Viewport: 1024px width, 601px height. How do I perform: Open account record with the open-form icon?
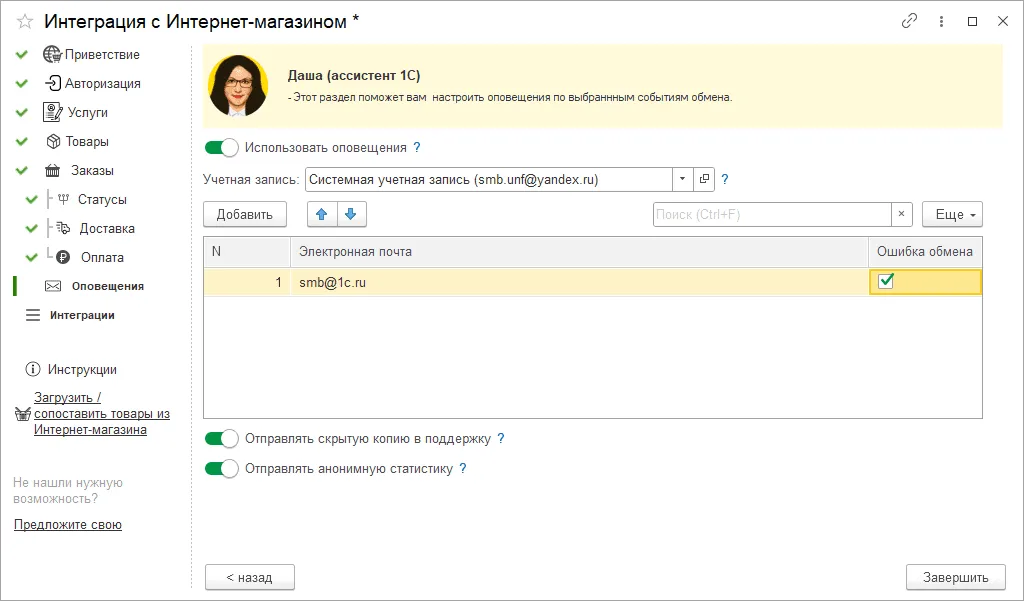pyautogui.click(x=704, y=180)
